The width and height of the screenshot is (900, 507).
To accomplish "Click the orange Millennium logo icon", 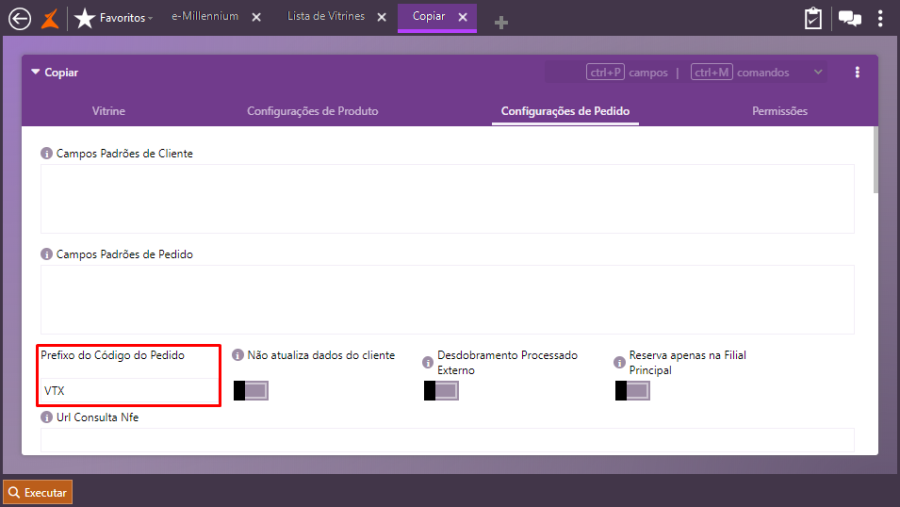I will 51,18.
